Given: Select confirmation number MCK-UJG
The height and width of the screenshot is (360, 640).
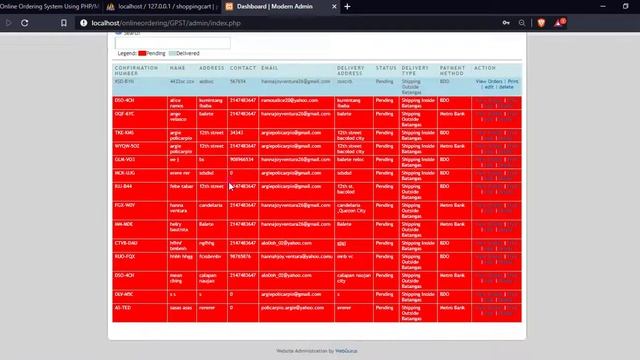Looking at the screenshot, I should [x=125, y=173].
